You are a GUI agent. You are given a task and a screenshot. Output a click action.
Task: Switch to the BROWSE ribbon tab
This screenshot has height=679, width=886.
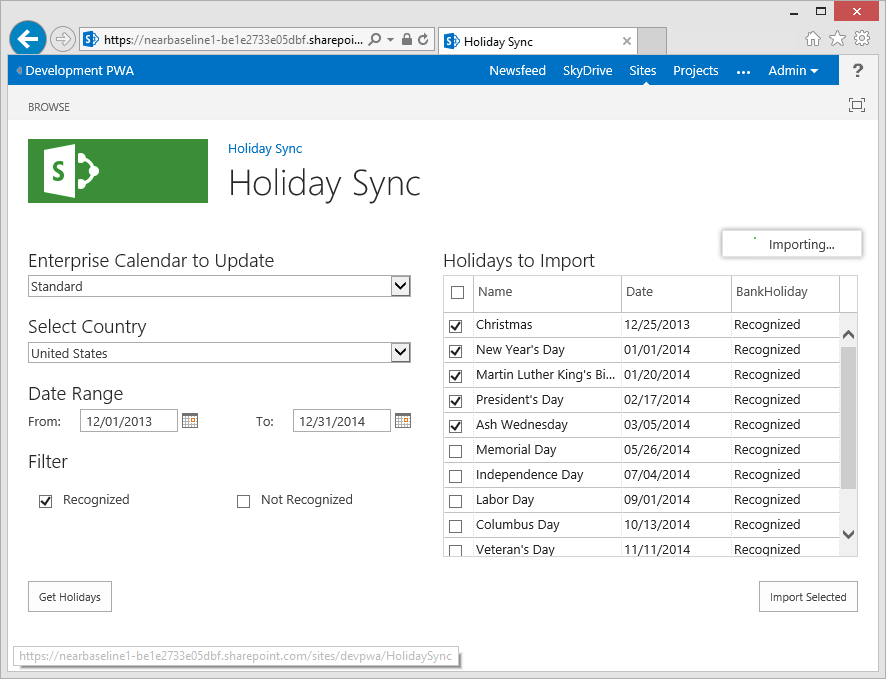49,107
